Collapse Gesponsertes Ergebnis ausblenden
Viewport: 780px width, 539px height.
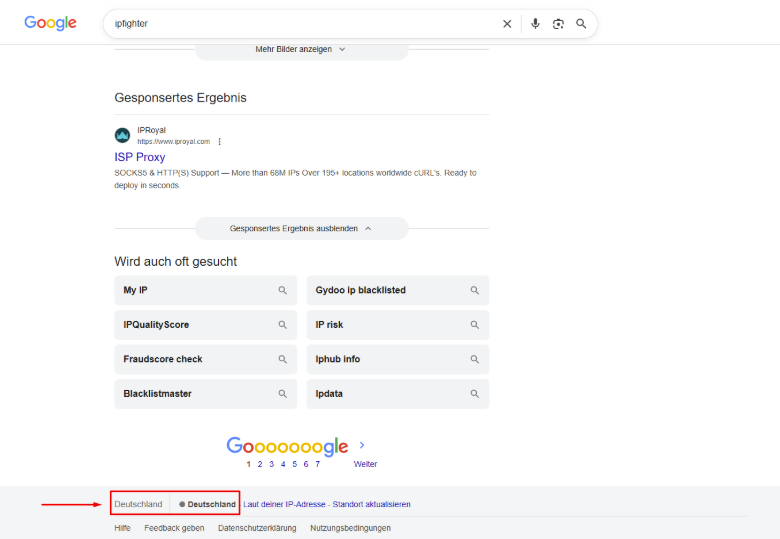[x=301, y=229]
